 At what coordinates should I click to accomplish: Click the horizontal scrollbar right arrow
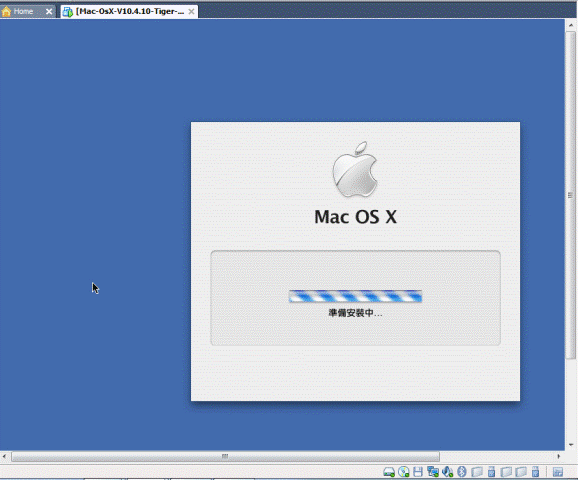[558, 456]
